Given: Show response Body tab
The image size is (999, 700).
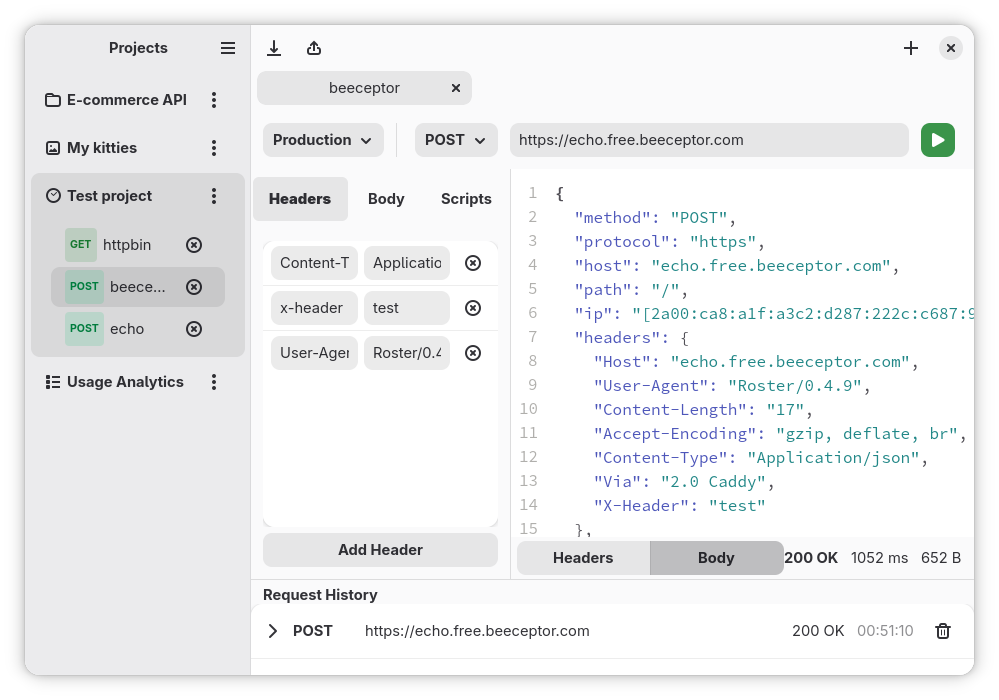Looking at the screenshot, I should click(716, 559).
